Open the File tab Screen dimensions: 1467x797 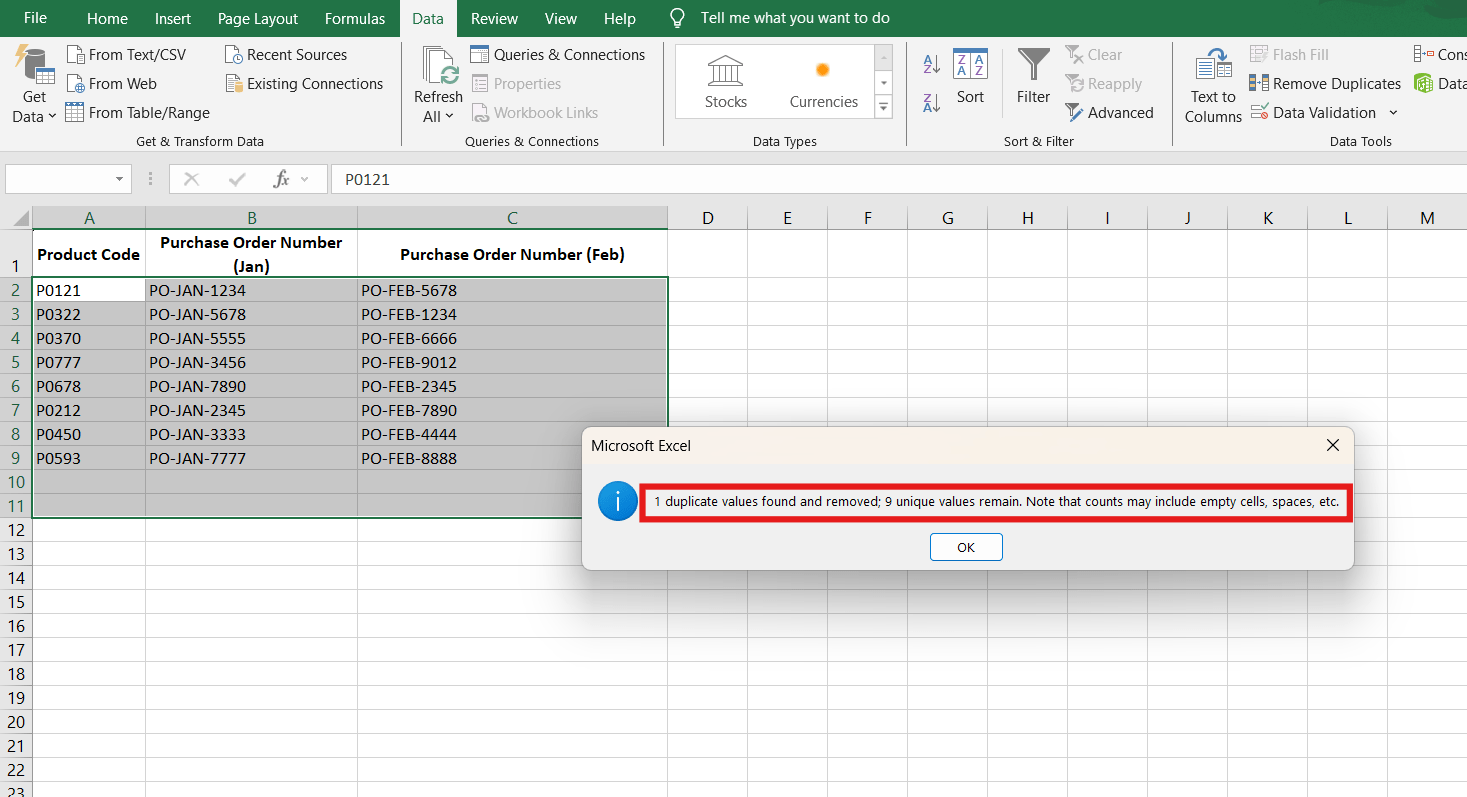point(35,18)
